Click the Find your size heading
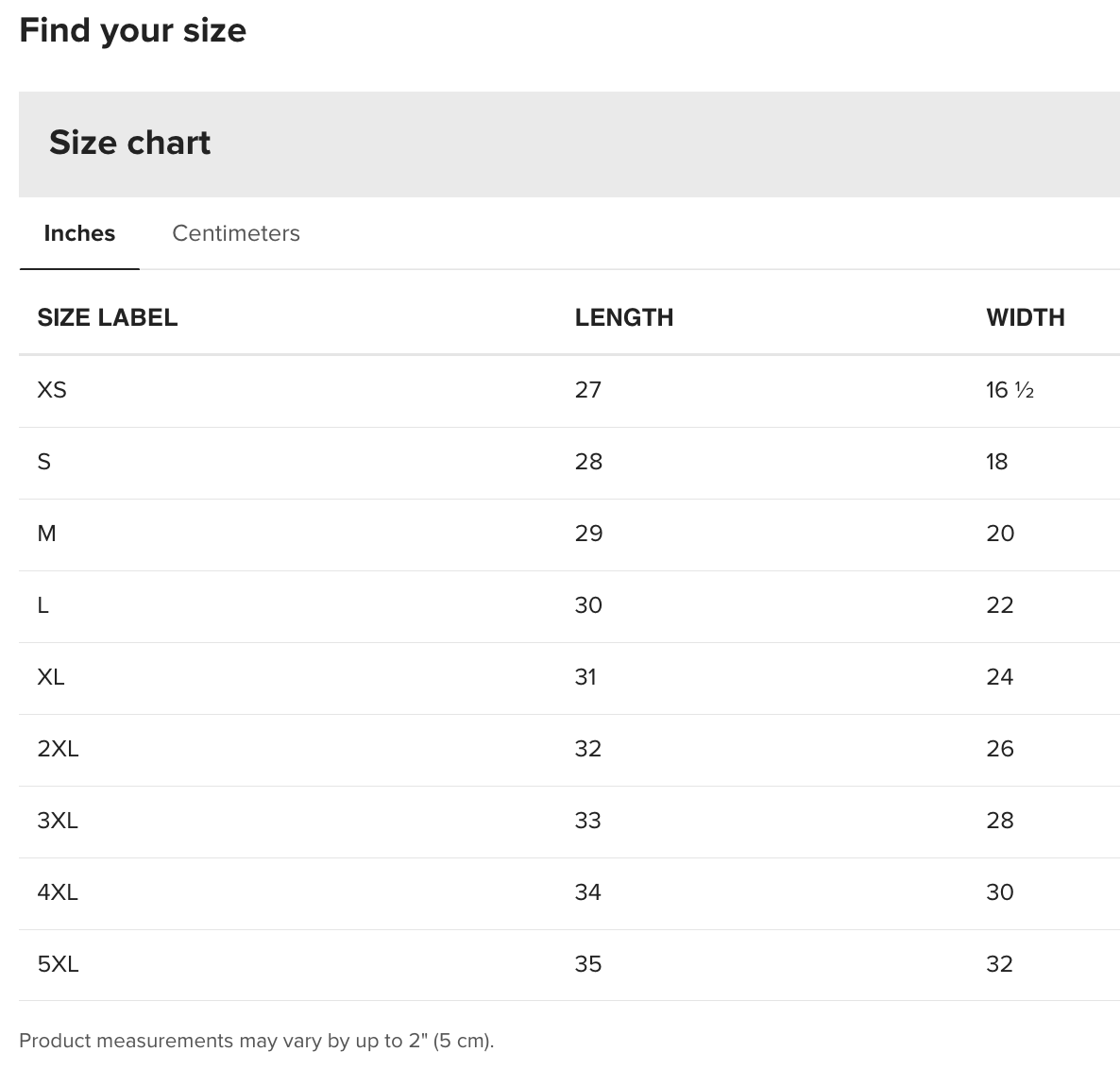The height and width of the screenshot is (1086, 1120). pyautogui.click(x=132, y=30)
